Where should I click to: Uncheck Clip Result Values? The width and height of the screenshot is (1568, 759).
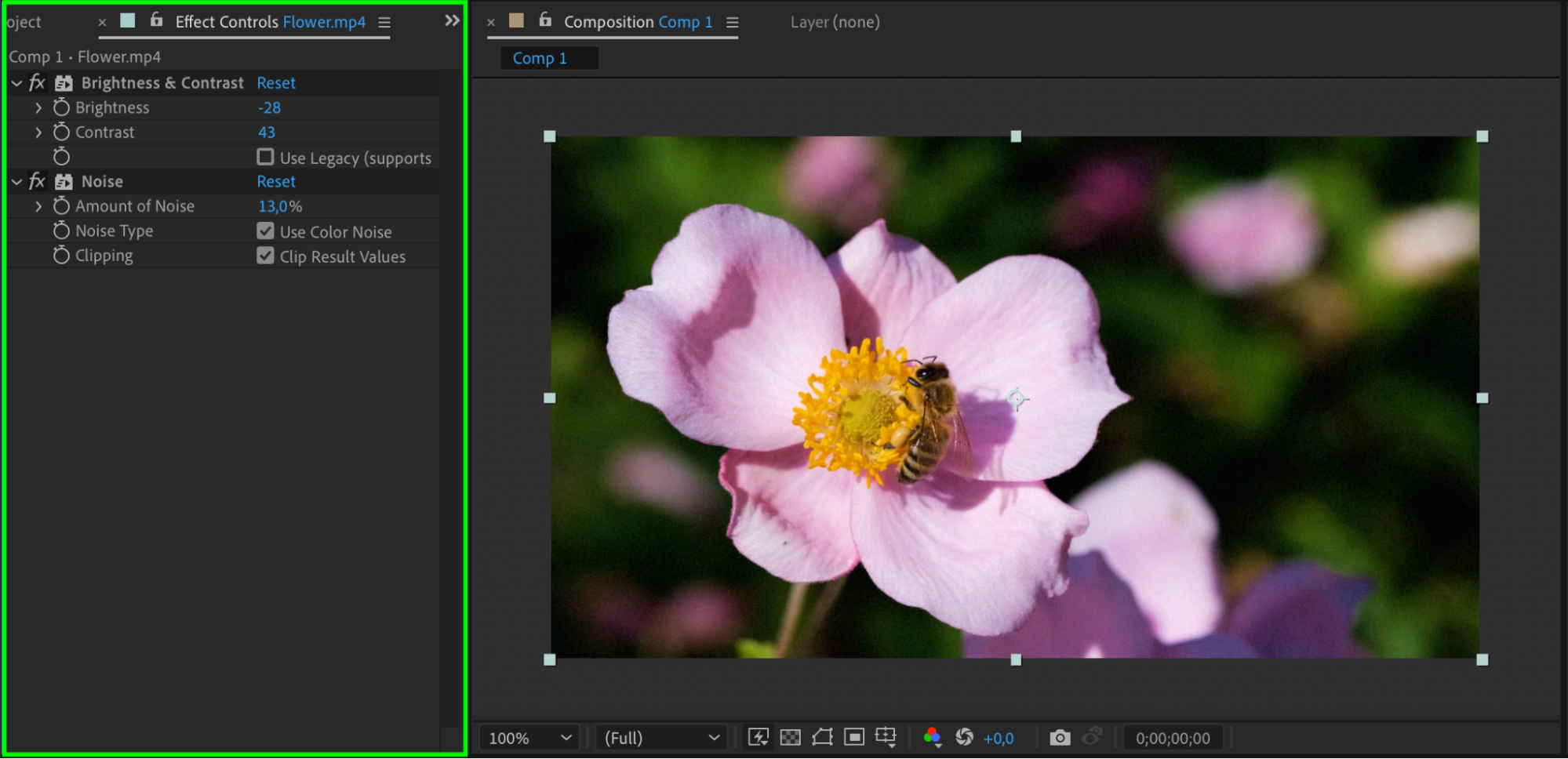pos(265,256)
